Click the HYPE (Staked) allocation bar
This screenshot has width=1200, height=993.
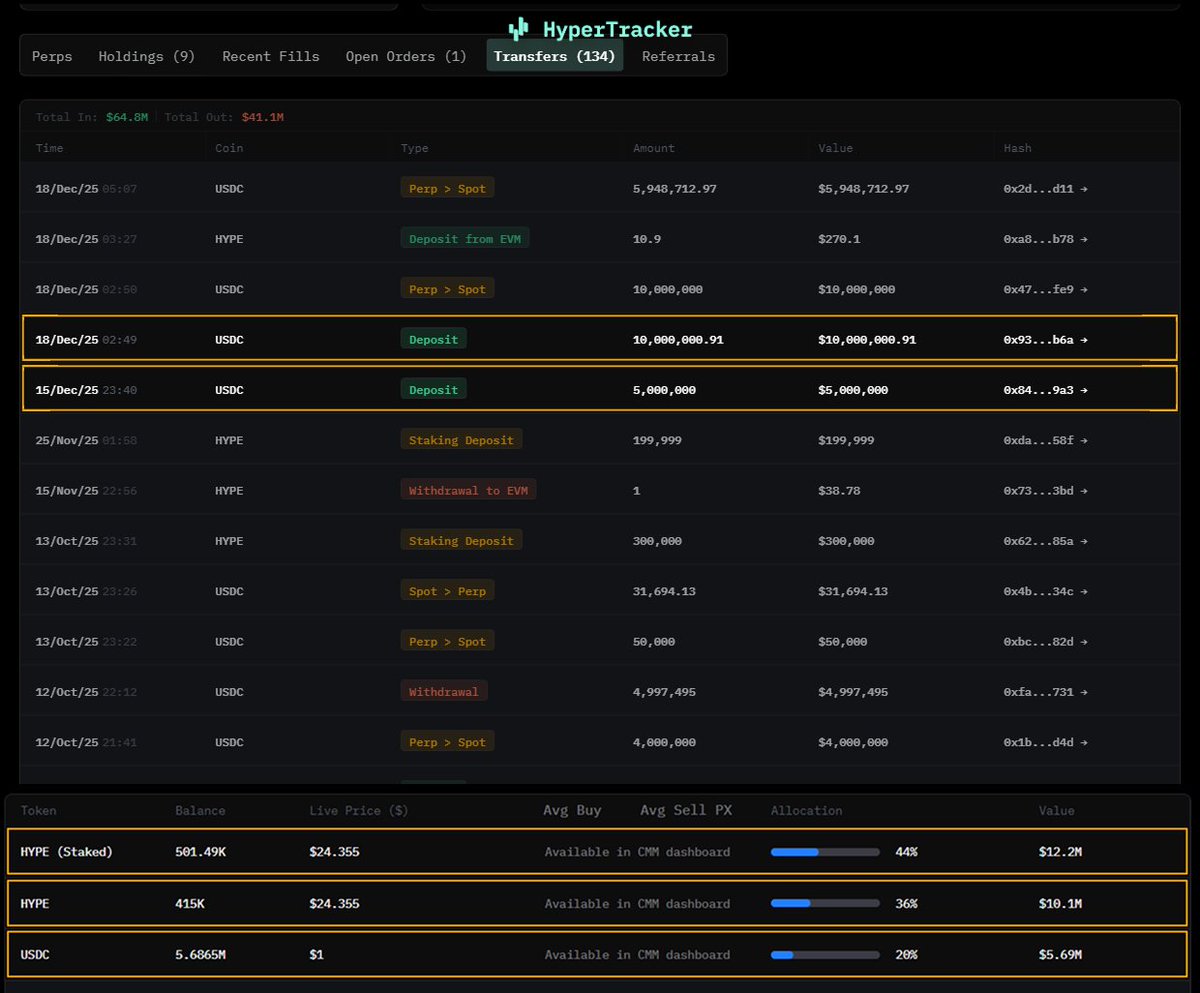[825, 852]
